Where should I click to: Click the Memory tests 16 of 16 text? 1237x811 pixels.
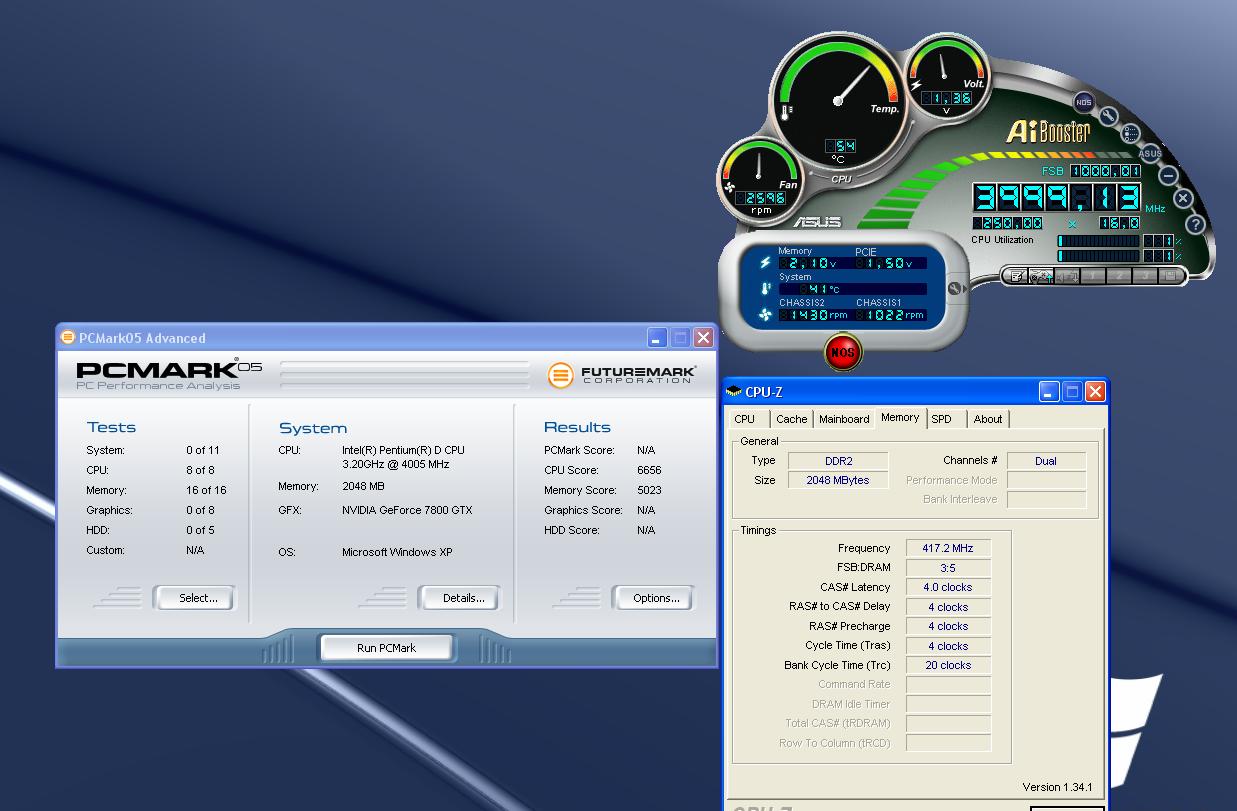coord(206,490)
